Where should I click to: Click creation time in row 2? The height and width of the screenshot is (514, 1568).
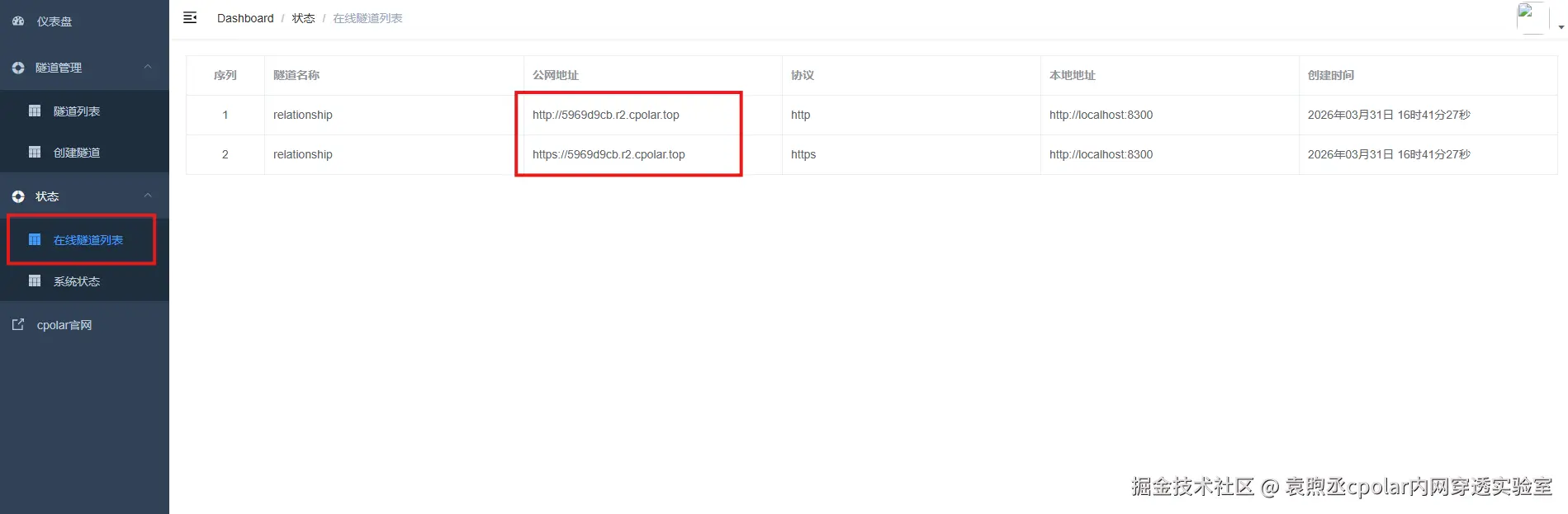pos(1389,154)
